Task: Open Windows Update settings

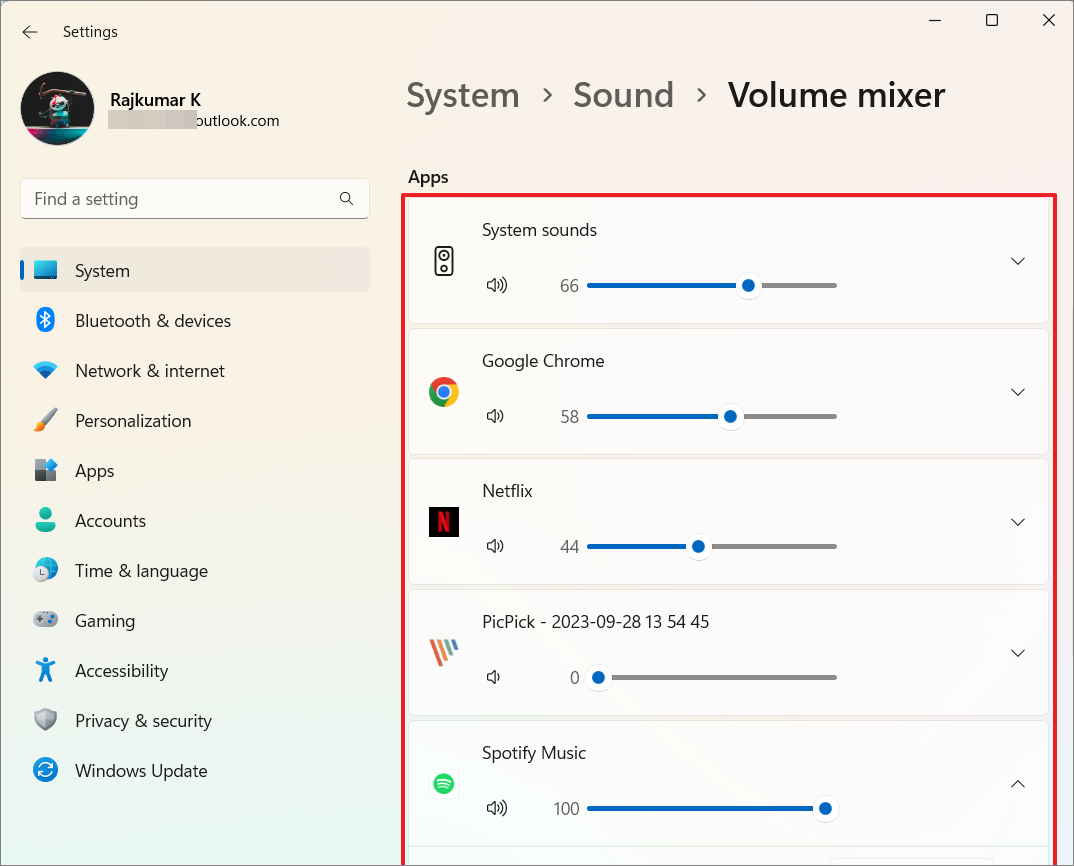Action: pyautogui.click(x=141, y=770)
